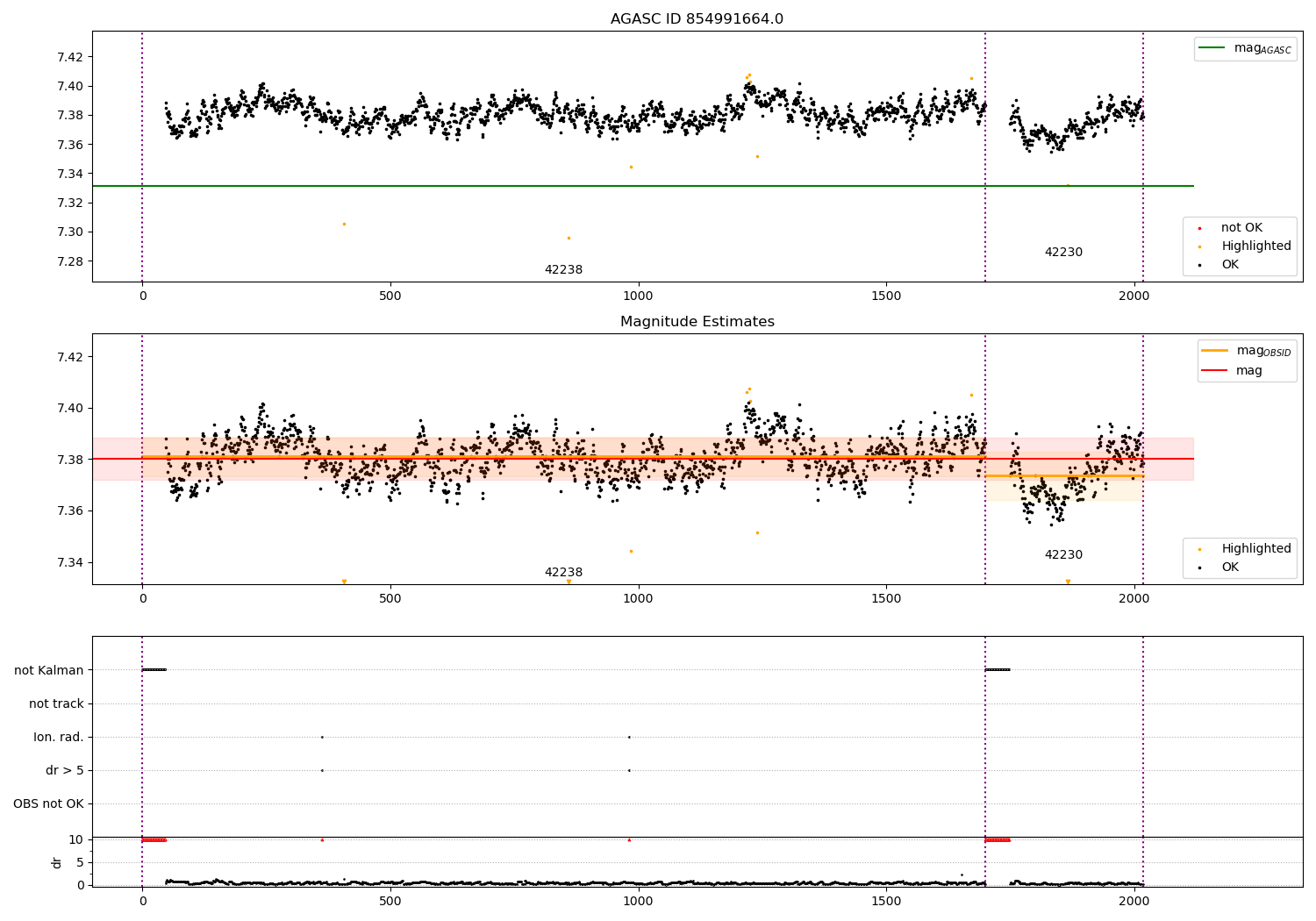Click the dr > 5 axis label

65,770
